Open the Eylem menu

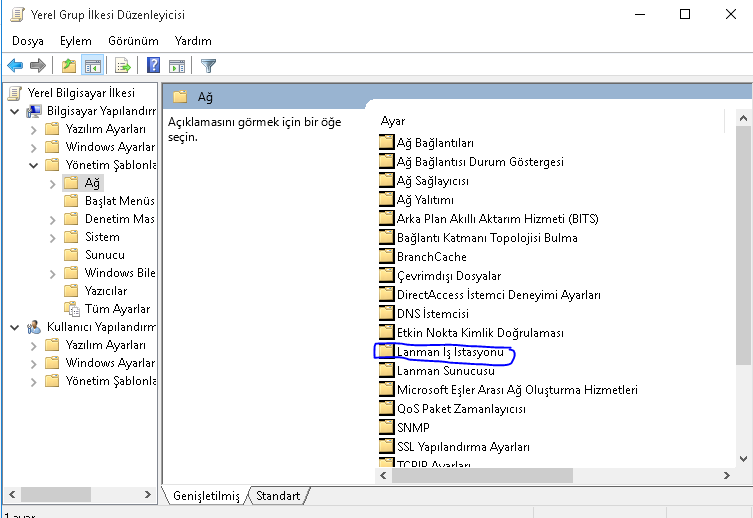pyautogui.click(x=76, y=41)
